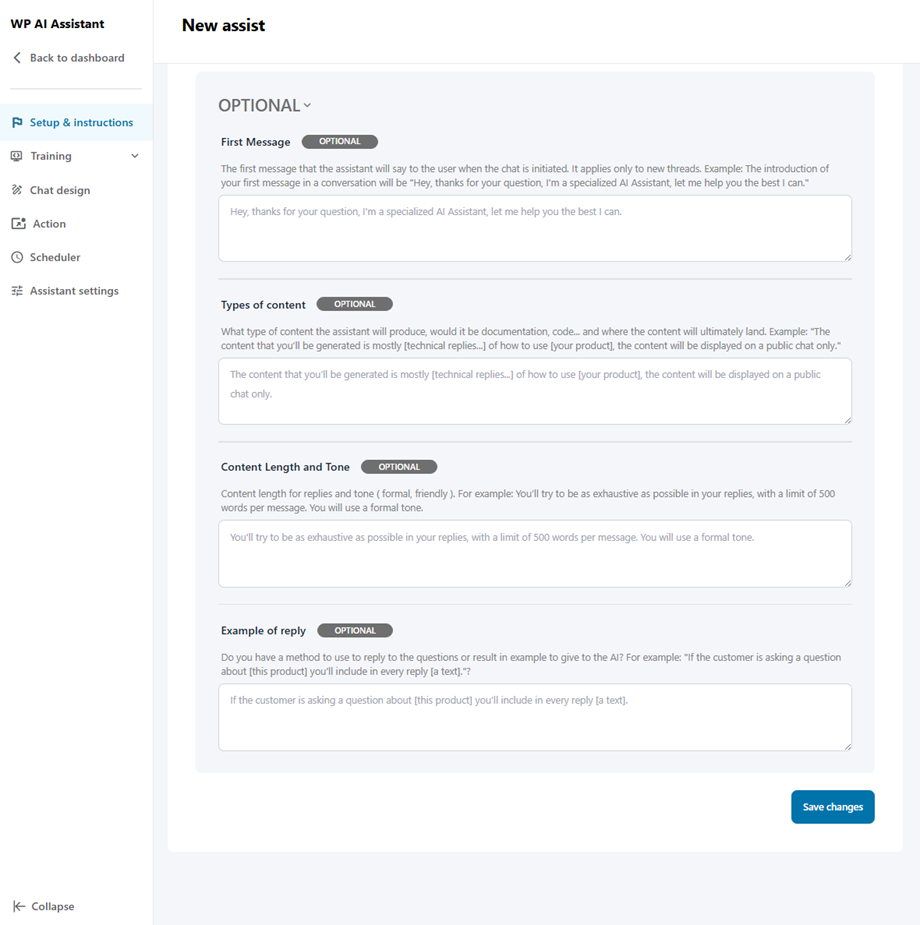The height and width of the screenshot is (925, 920).
Task: Focus the Content Length and Tone field
Action: [534, 553]
